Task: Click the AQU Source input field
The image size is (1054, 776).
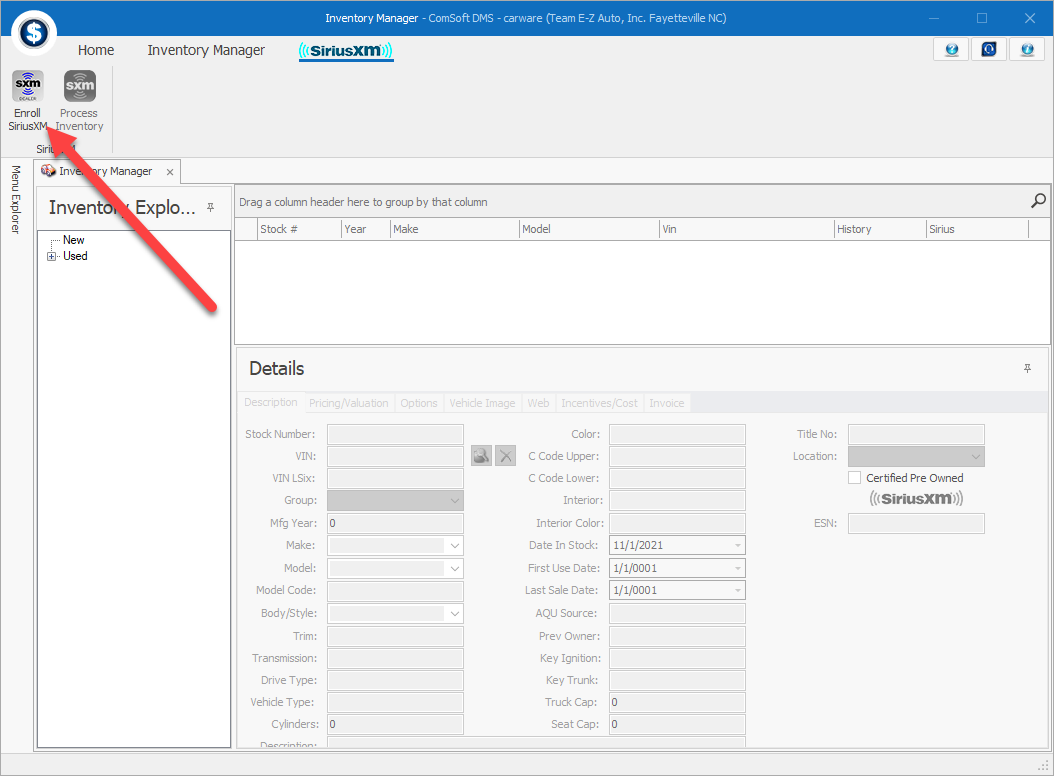Action: [678, 613]
